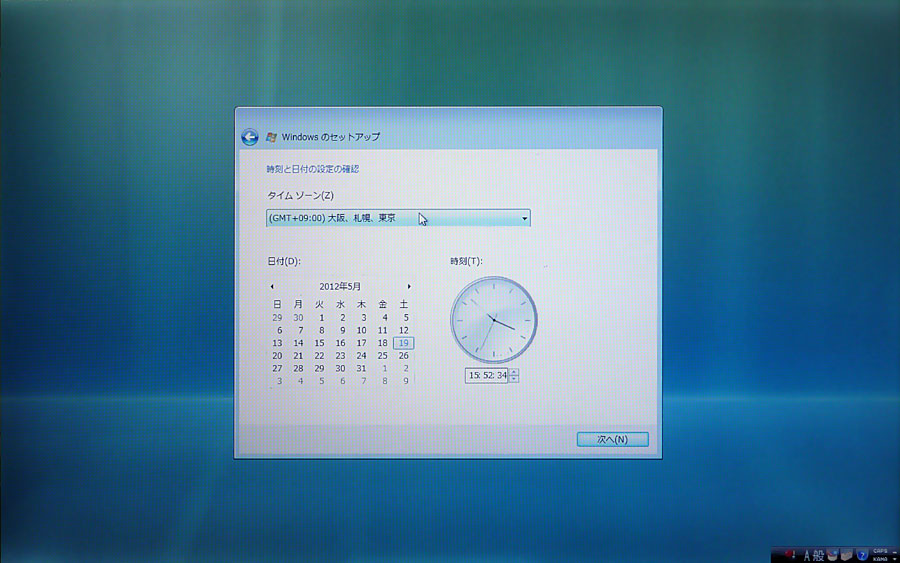Select date 28 in the calendar
900x563 pixels.
[298, 368]
